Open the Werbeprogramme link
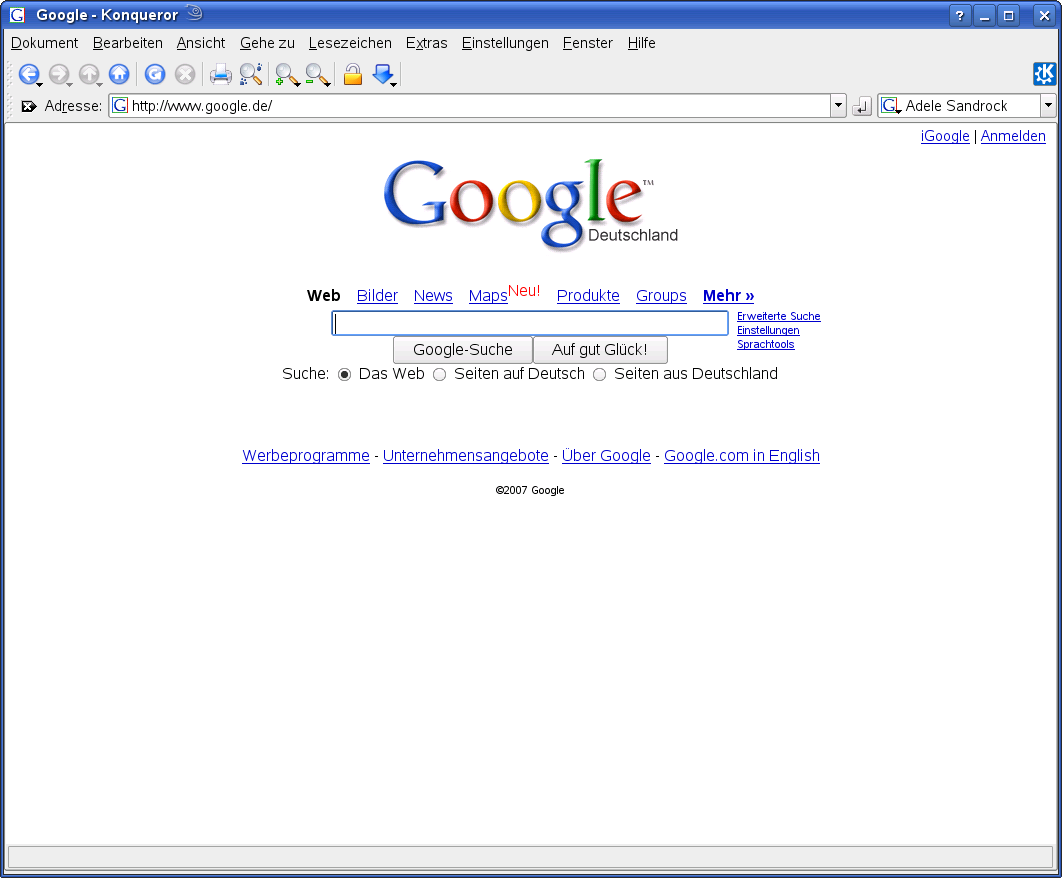Image resolution: width=1062 pixels, height=878 pixels. 306,456
